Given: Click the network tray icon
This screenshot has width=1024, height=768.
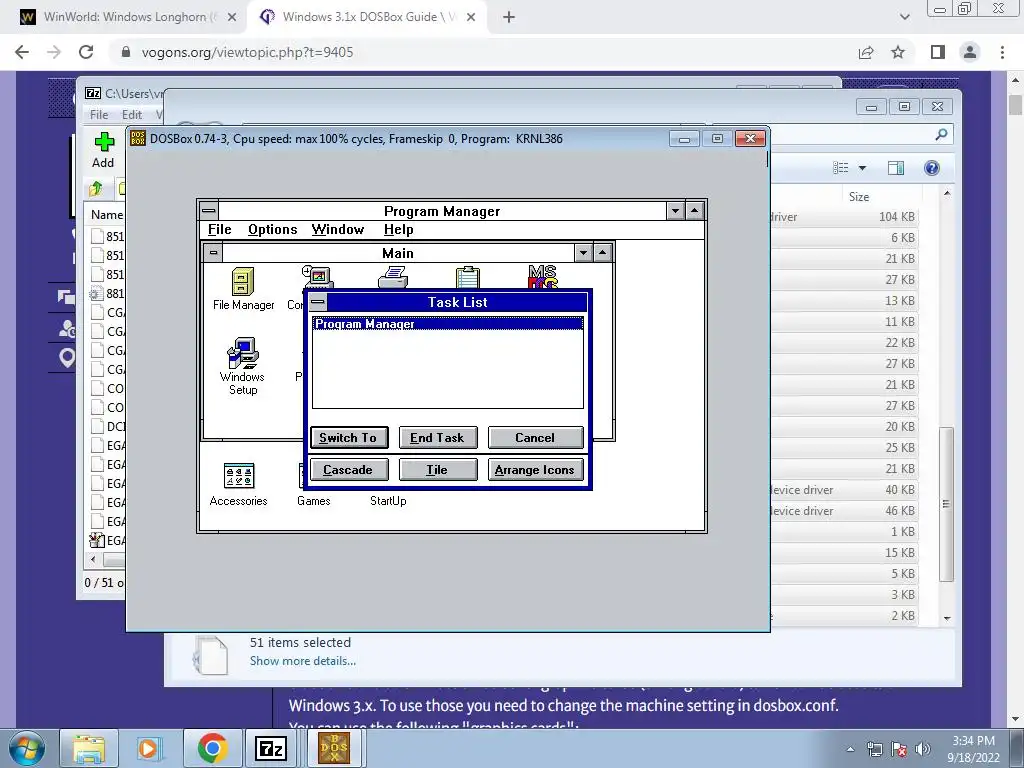Looking at the screenshot, I should click(x=874, y=749).
